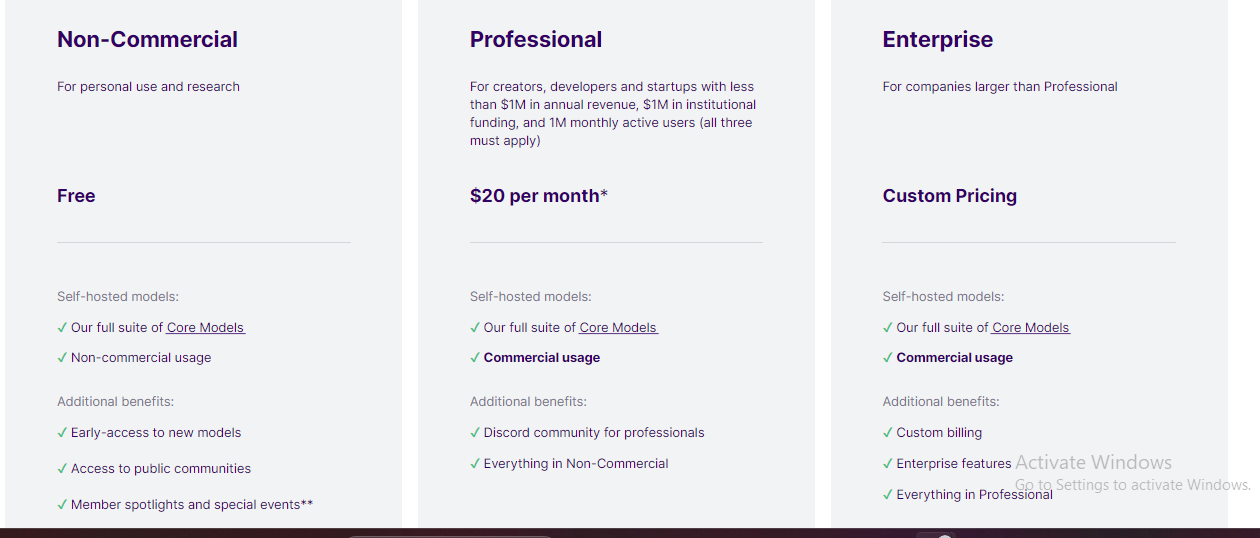Click the checkmark beside Custom billing
The image size is (1260, 538).
coord(888,433)
